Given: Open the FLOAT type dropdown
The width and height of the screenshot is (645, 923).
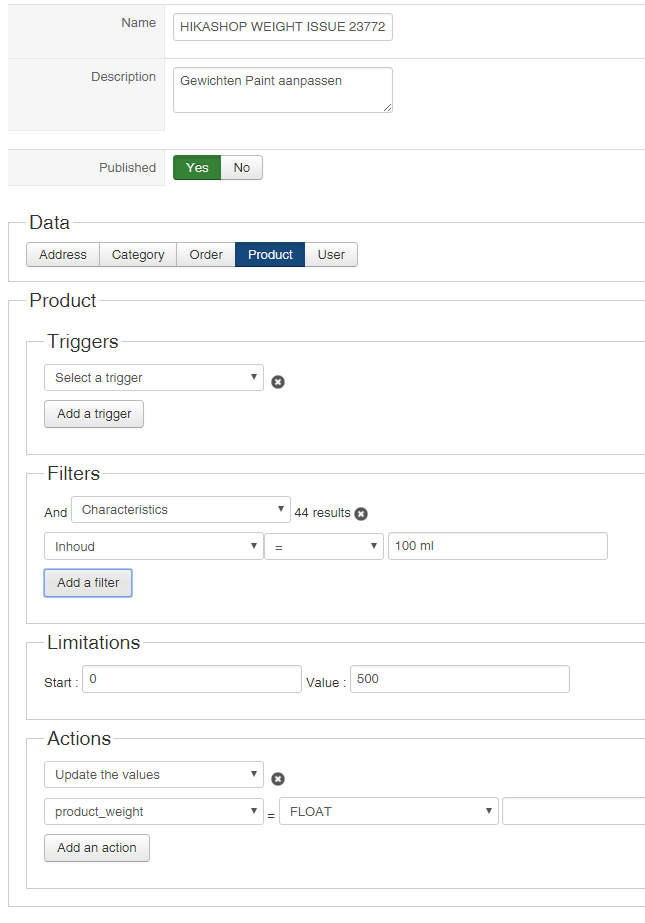Looking at the screenshot, I should coord(388,812).
